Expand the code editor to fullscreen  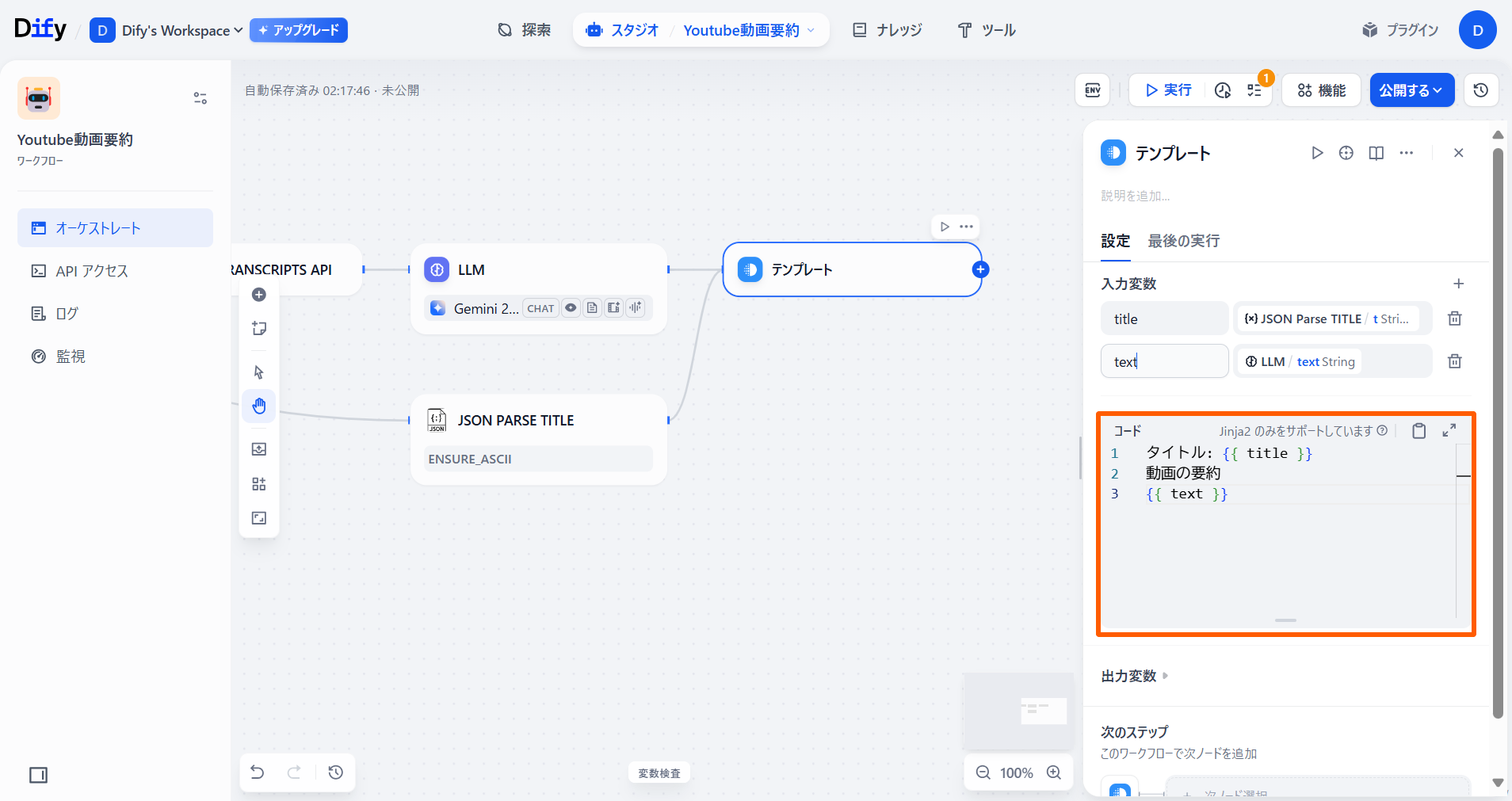point(1449,430)
